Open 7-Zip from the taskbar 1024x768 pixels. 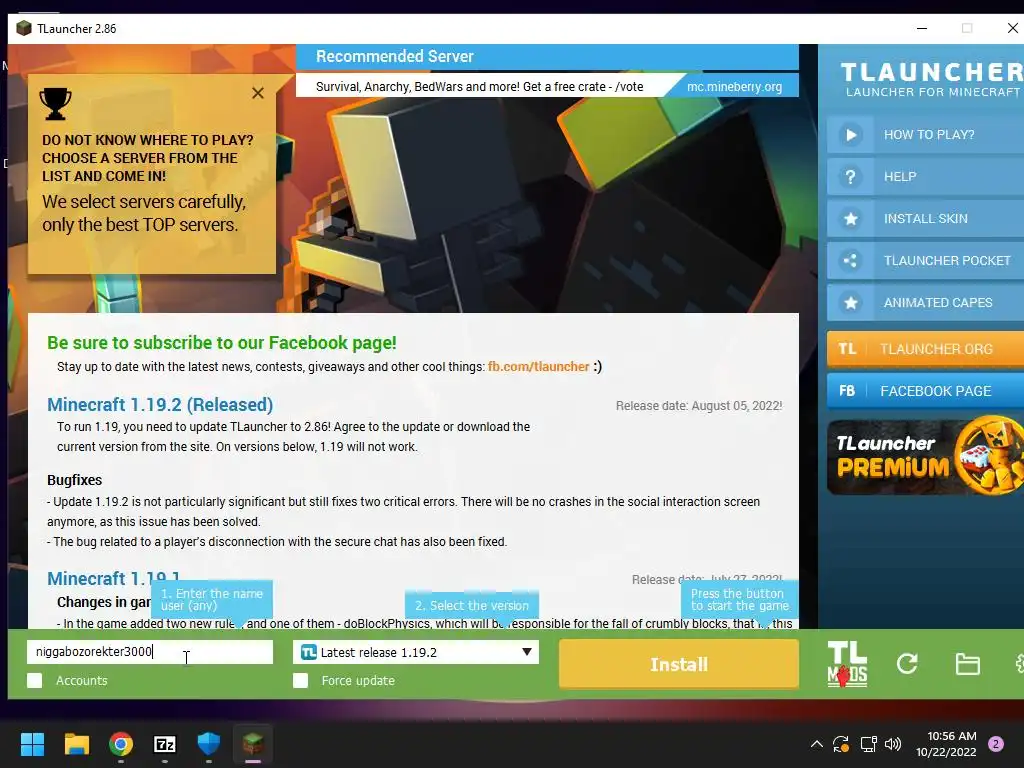click(x=165, y=744)
